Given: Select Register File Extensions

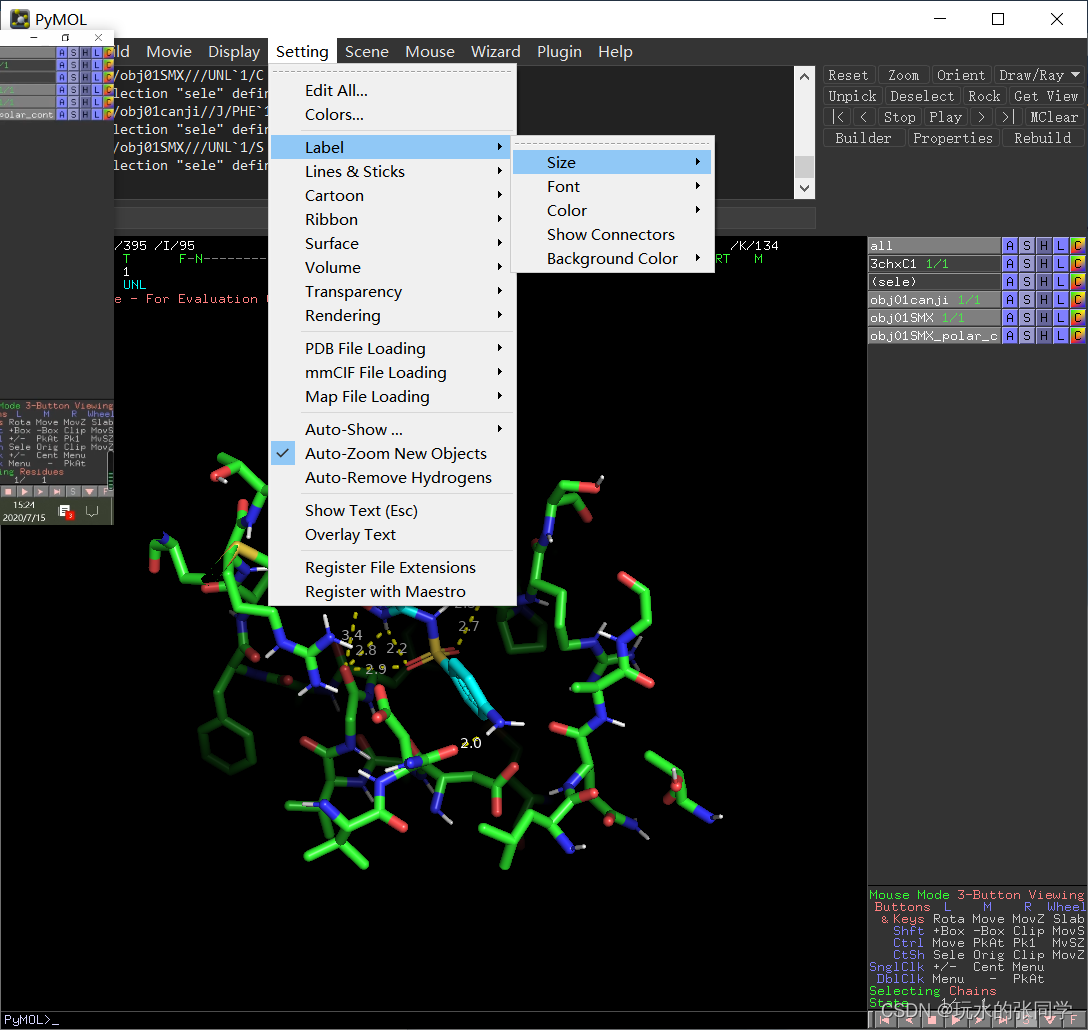Looking at the screenshot, I should pos(392,568).
